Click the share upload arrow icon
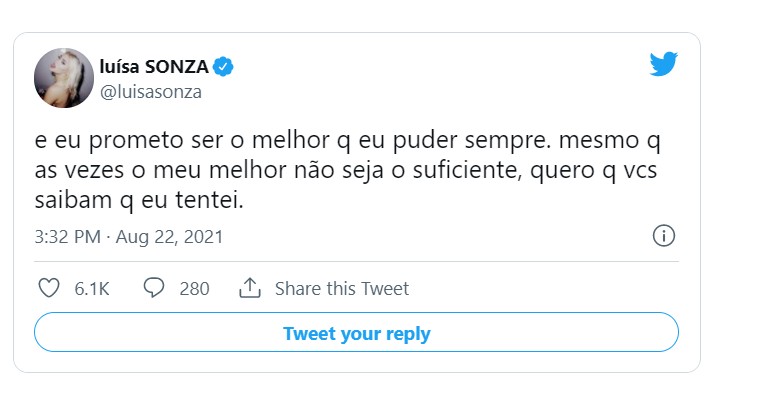This screenshot has width=765, height=398. tap(250, 288)
